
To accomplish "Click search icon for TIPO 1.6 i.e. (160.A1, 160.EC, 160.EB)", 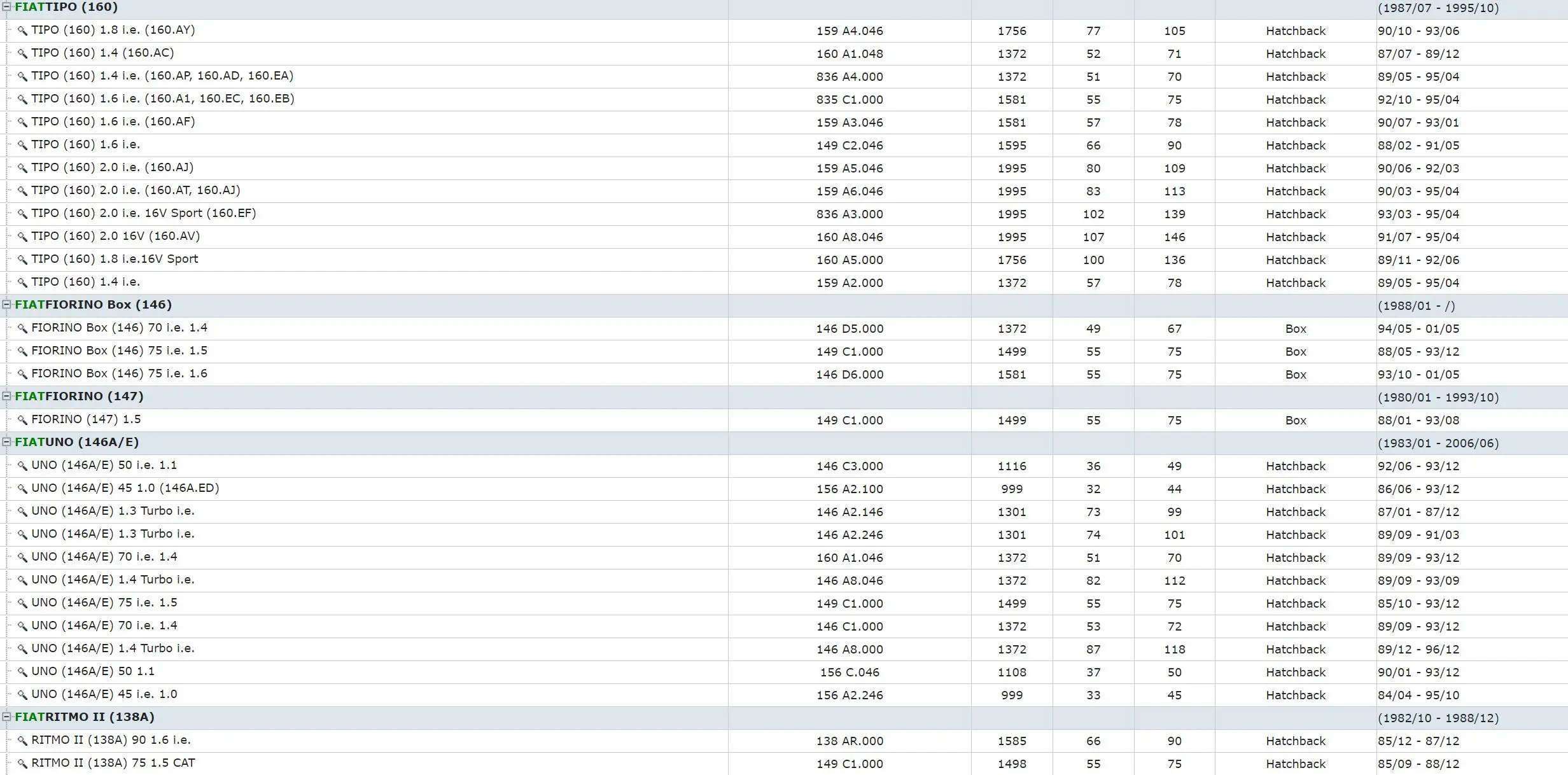I will point(22,99).
